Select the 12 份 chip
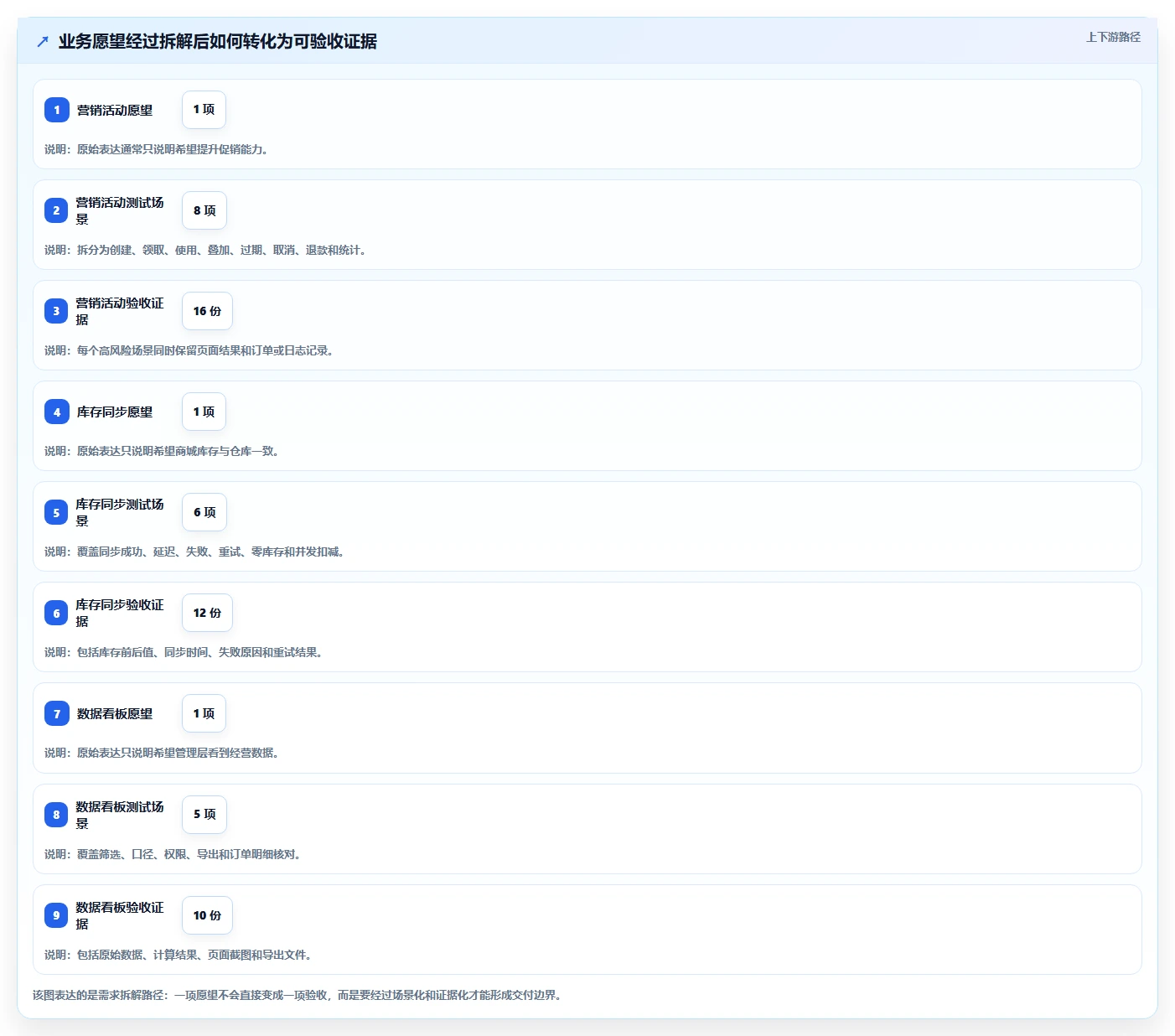Image resolution: width=1175 pixels, height=1036 pixels. [x=207, y=613]
